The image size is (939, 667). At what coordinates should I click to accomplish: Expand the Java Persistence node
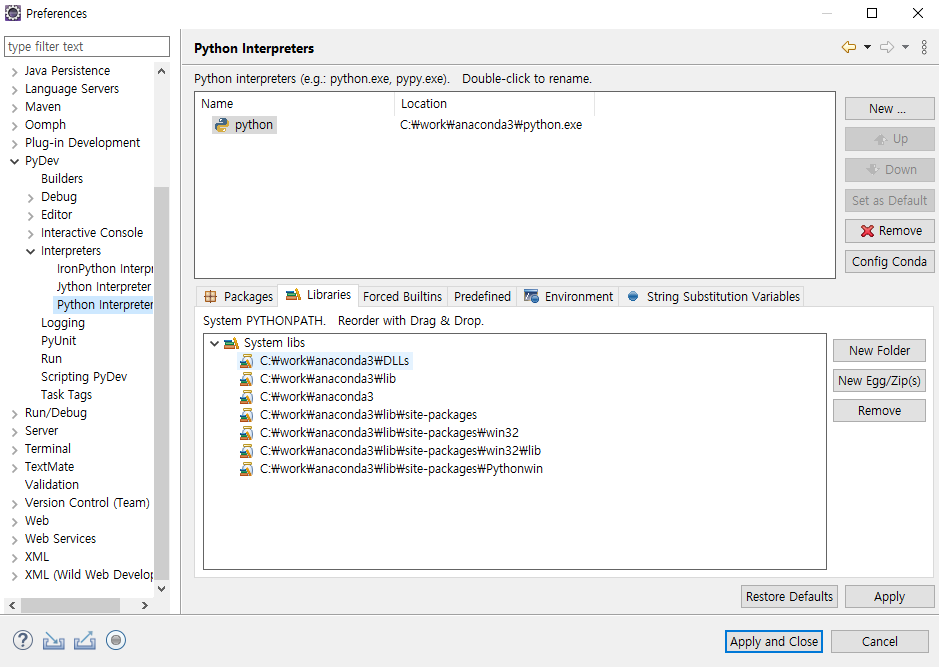click(14, 71)
